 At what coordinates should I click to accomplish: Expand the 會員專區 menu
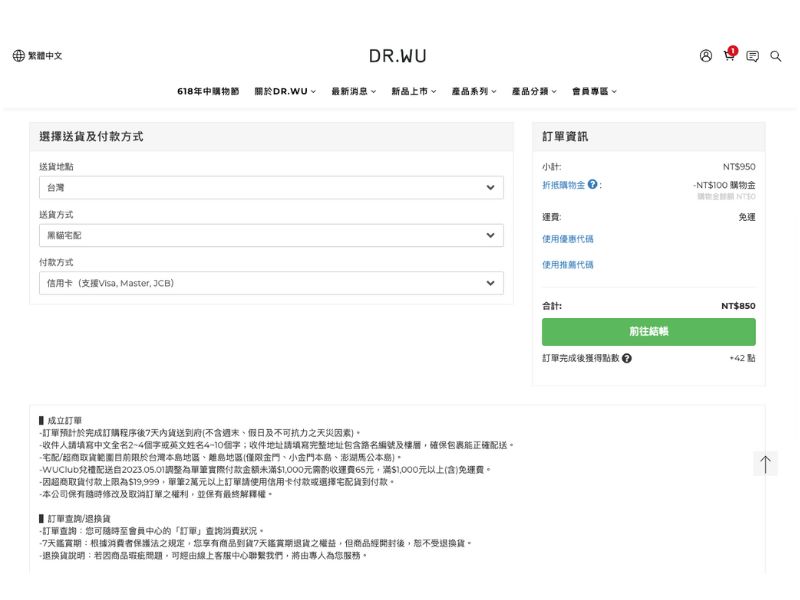click(x=594, y=91)
